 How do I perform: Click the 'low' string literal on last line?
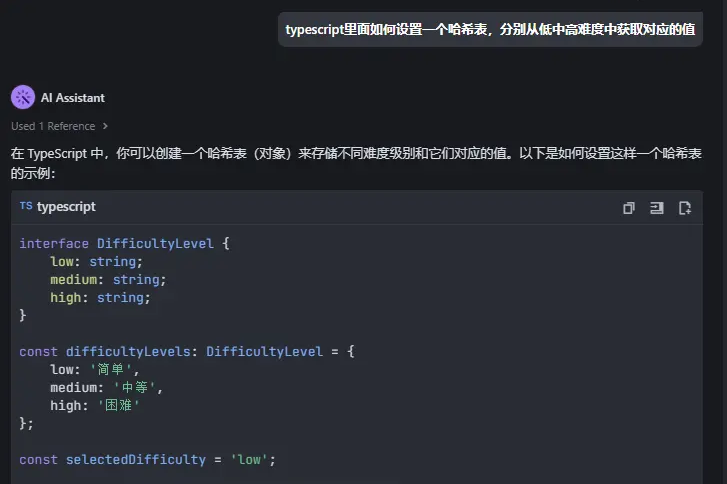click(250, 459)
